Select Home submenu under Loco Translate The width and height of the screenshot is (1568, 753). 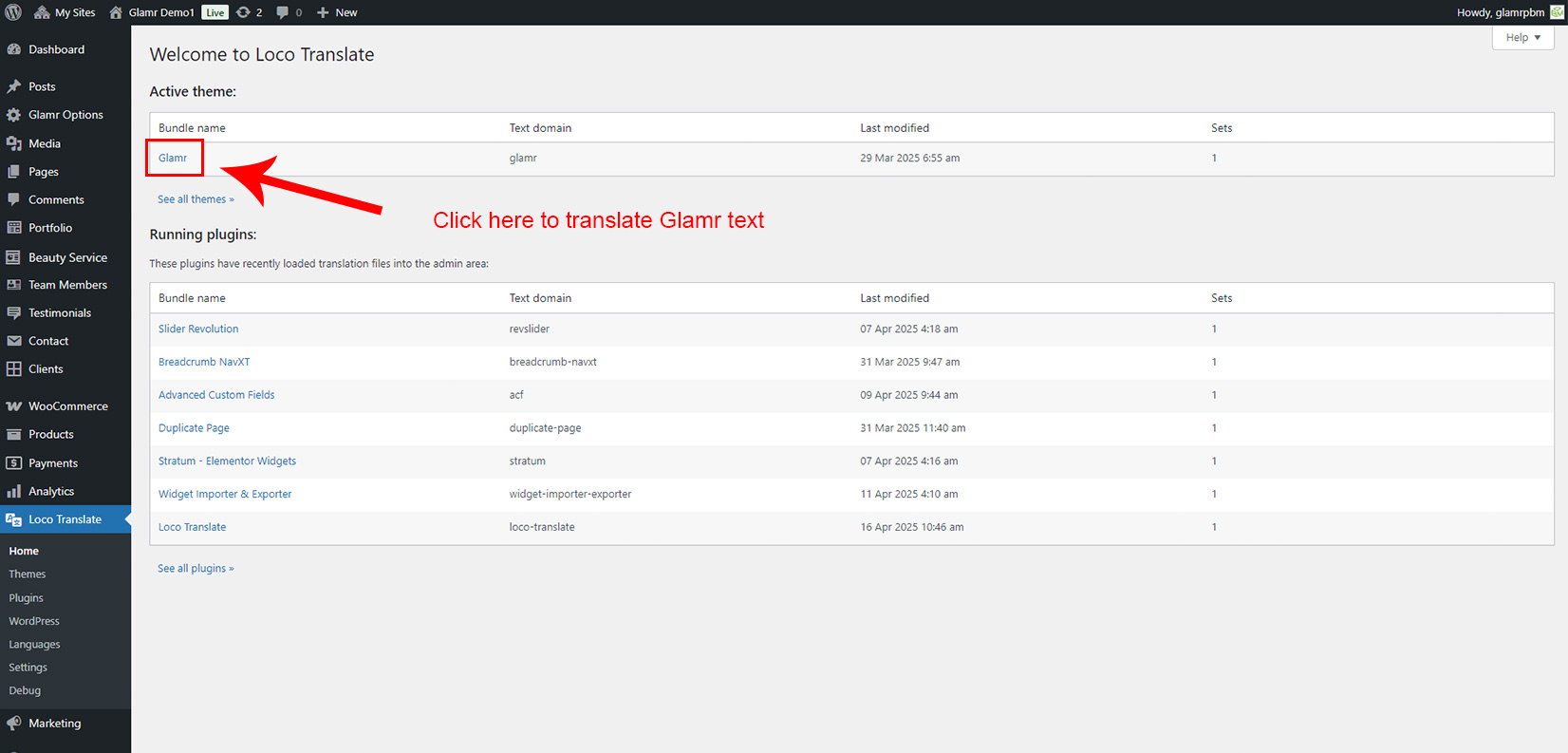pos(24,551)
